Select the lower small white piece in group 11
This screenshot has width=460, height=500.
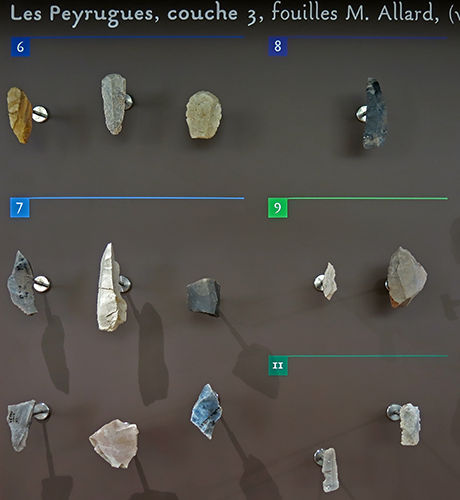coord(330,470)
